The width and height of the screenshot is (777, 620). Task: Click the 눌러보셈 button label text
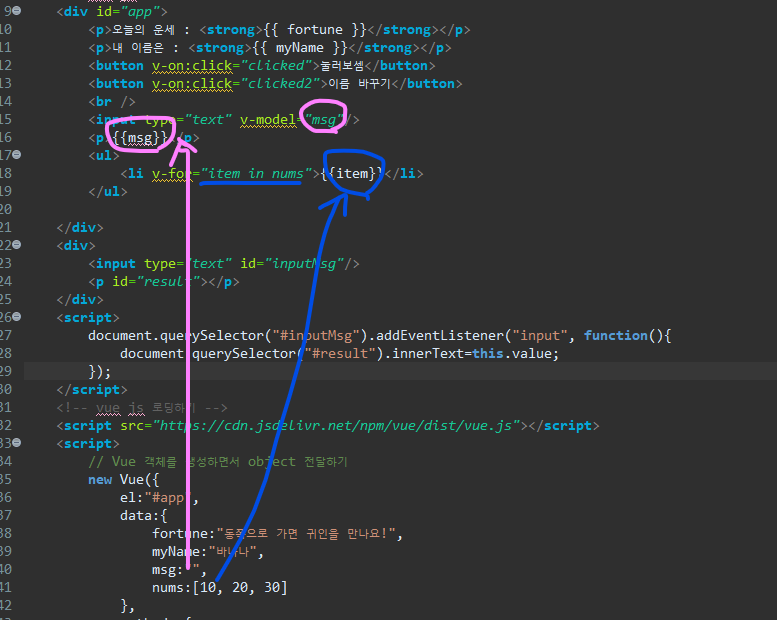pyautogui.click(x=342, y=65)
